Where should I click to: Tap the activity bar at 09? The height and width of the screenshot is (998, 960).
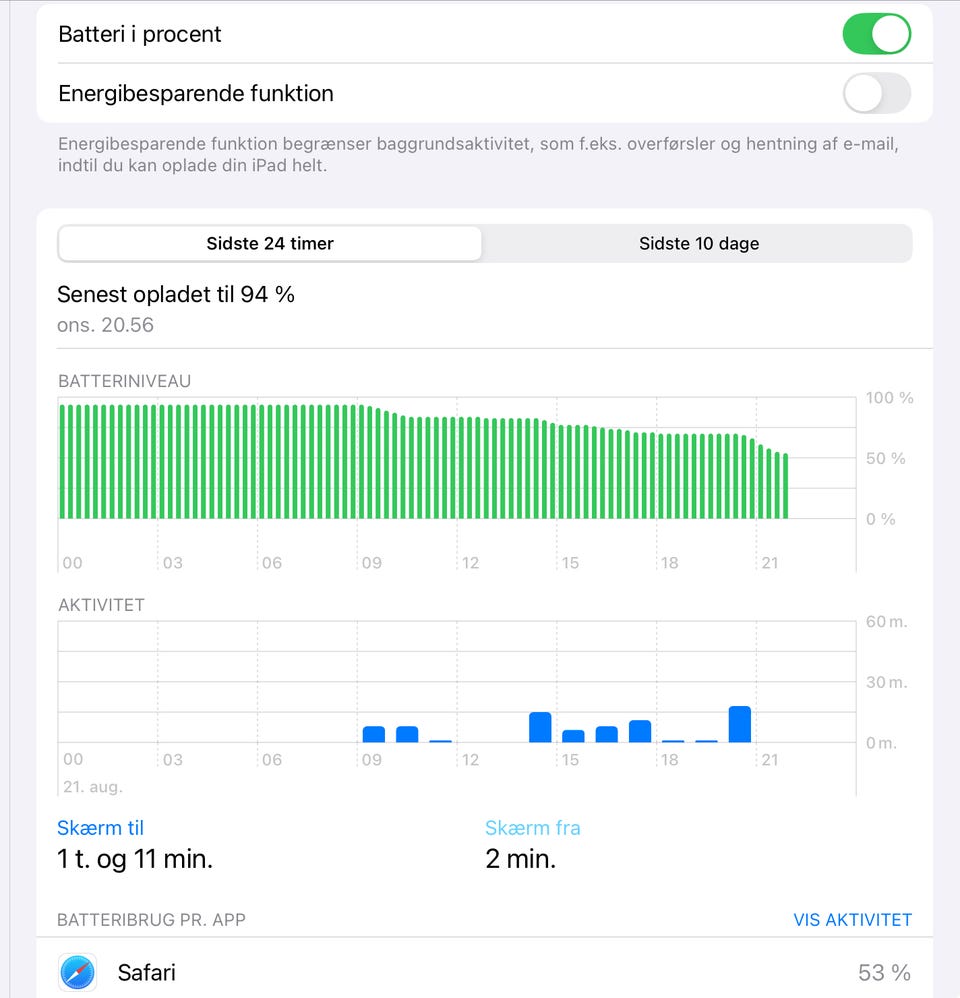click(374, 734)
